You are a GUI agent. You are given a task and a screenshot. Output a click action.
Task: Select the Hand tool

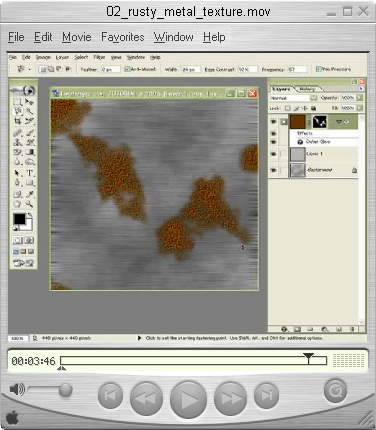17,204
